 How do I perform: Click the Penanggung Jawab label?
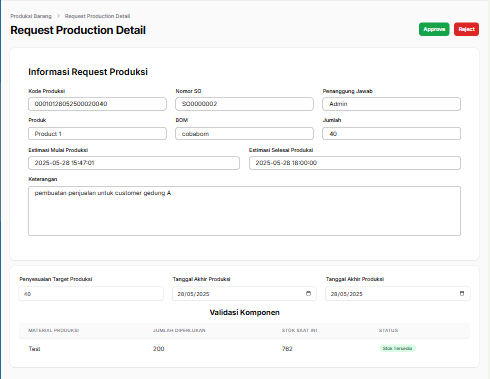348,91
